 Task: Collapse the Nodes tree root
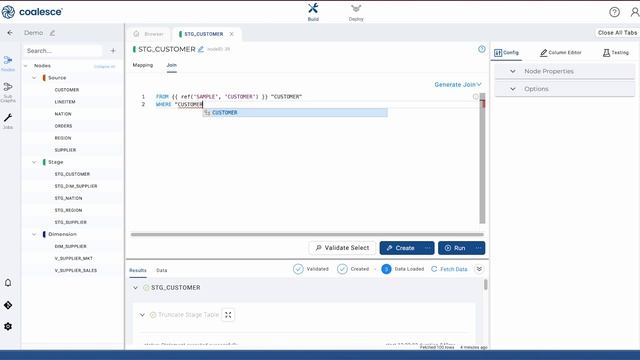[26, 66]
